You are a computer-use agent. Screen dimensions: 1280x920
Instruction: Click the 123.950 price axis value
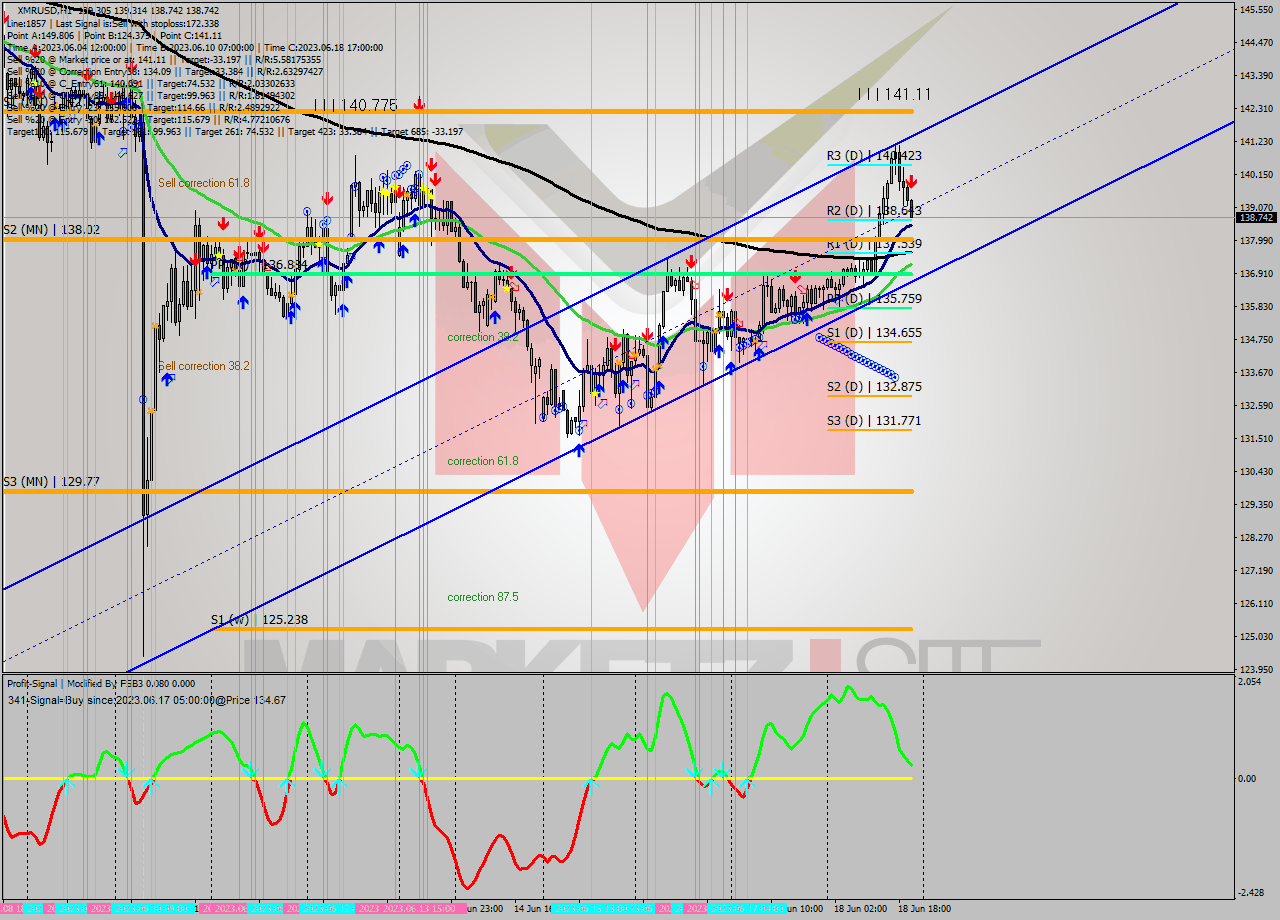[1256, 669]
